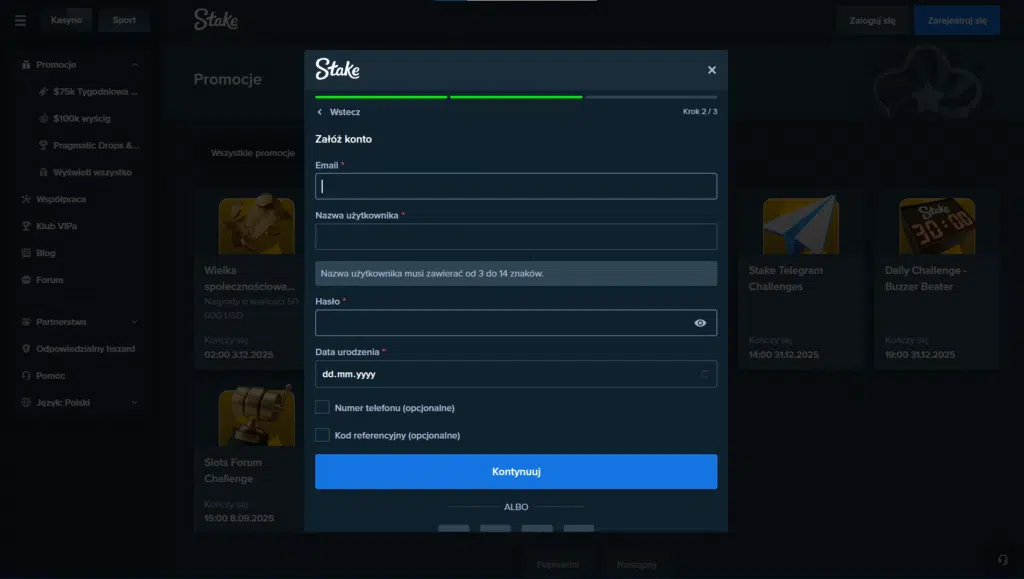This screenshot has height=579, width=1024.
Task: Open Wyświetl wszystko menu item
Action: click(x=93, y=172)
